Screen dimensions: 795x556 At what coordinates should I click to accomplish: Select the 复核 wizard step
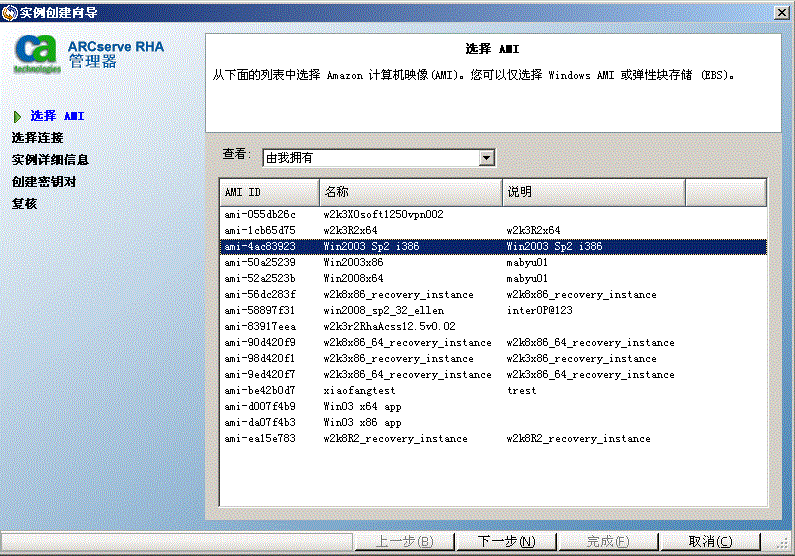(24, 204)
